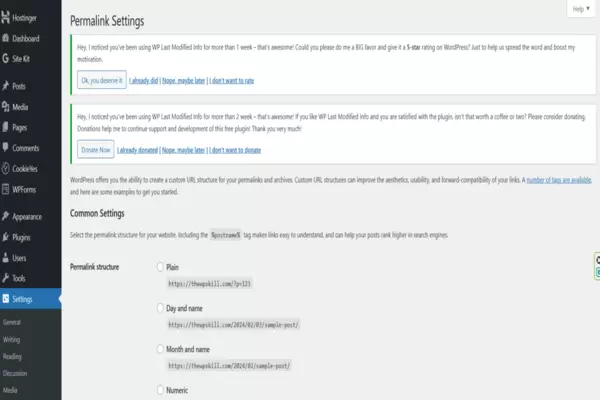
Task: Click the WPForms form icon
Action: point(5,189)
